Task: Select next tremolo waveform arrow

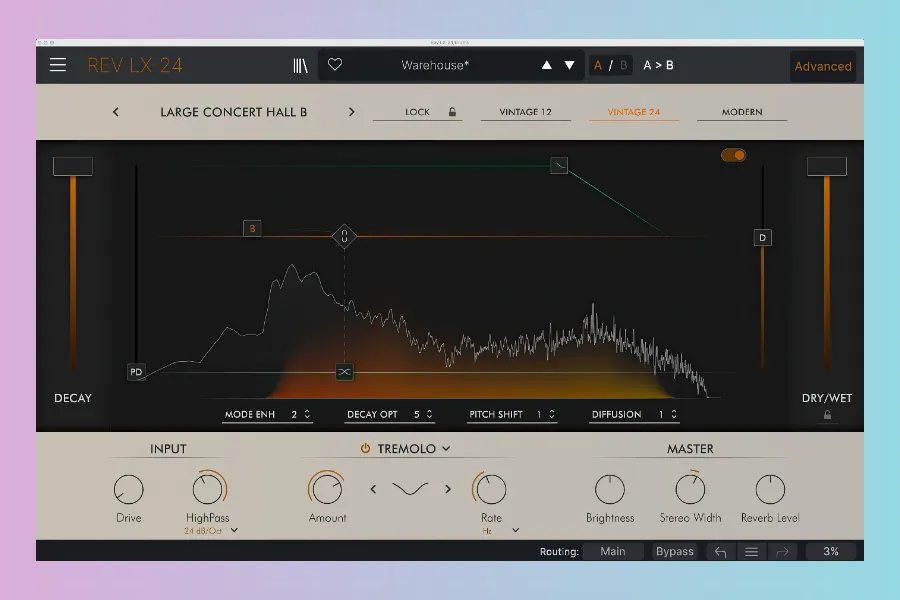Action: click(x=448, y=489)
